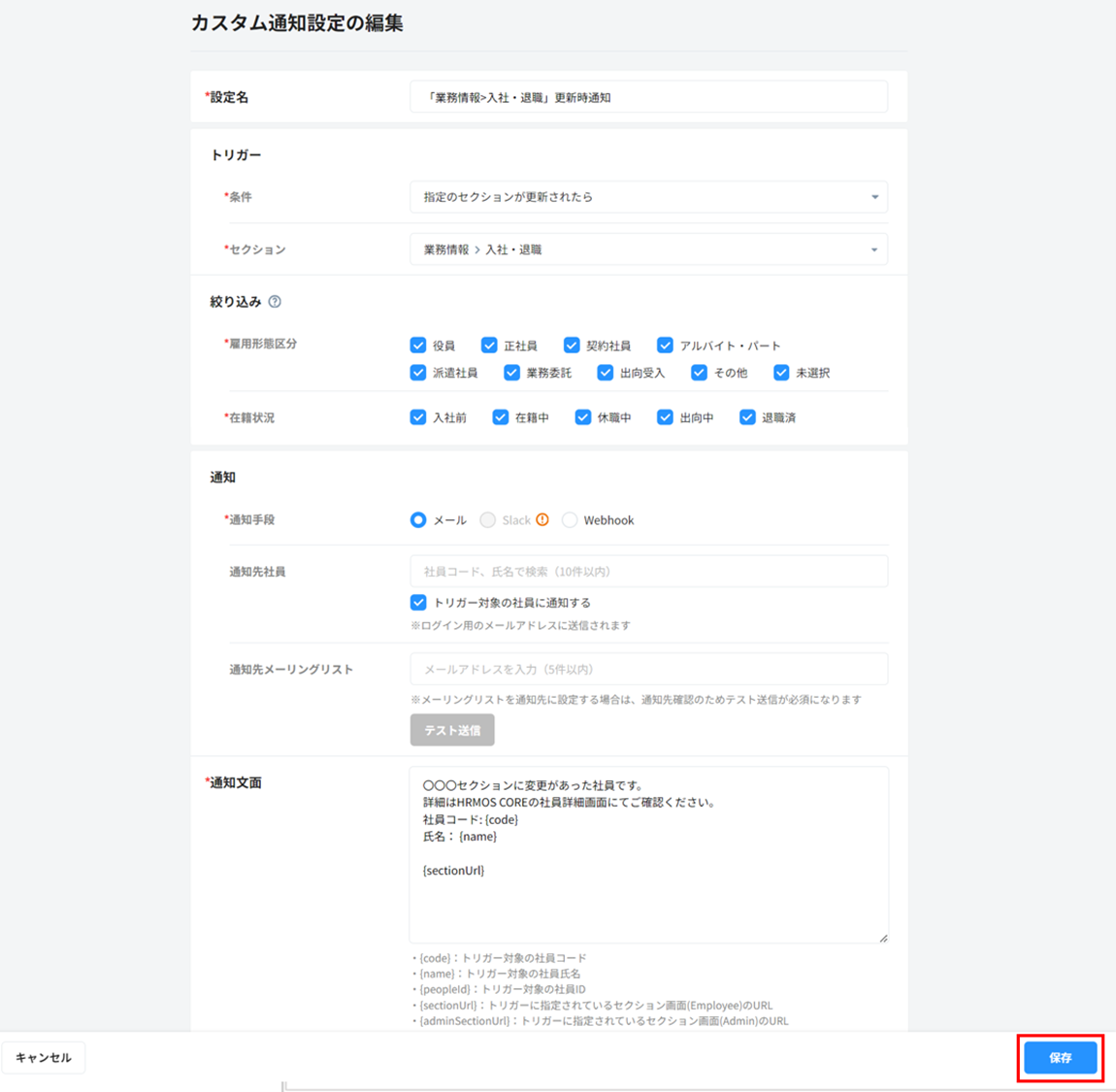Uncheck the 退職済 status checkbox
1116x1092 pixels.
pyautogui.click(x=747, y=417)
